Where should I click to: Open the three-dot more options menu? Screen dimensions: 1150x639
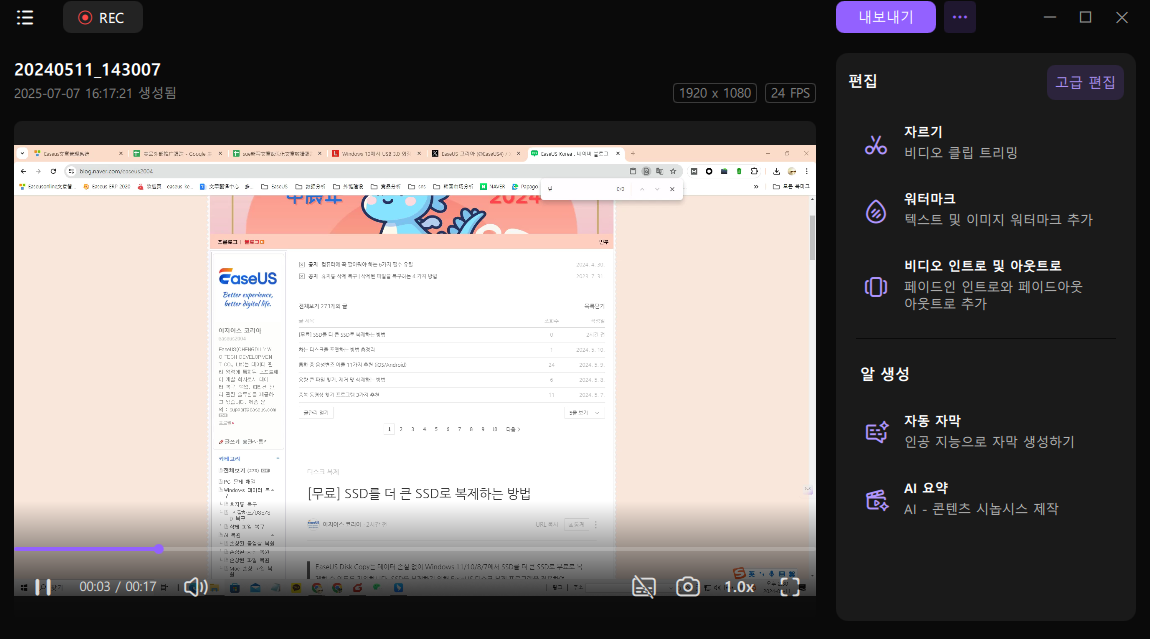[959, 17]
